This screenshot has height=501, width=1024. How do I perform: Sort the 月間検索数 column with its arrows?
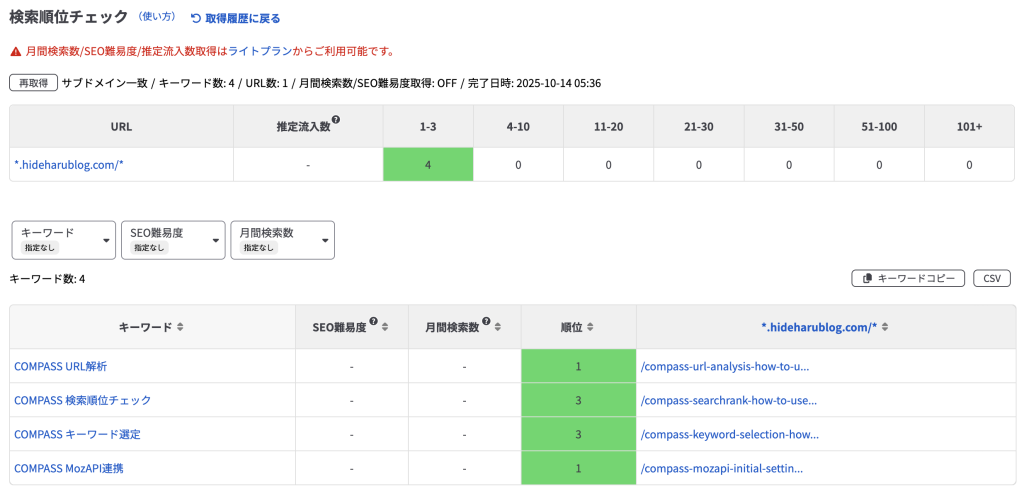coord(497,327)
